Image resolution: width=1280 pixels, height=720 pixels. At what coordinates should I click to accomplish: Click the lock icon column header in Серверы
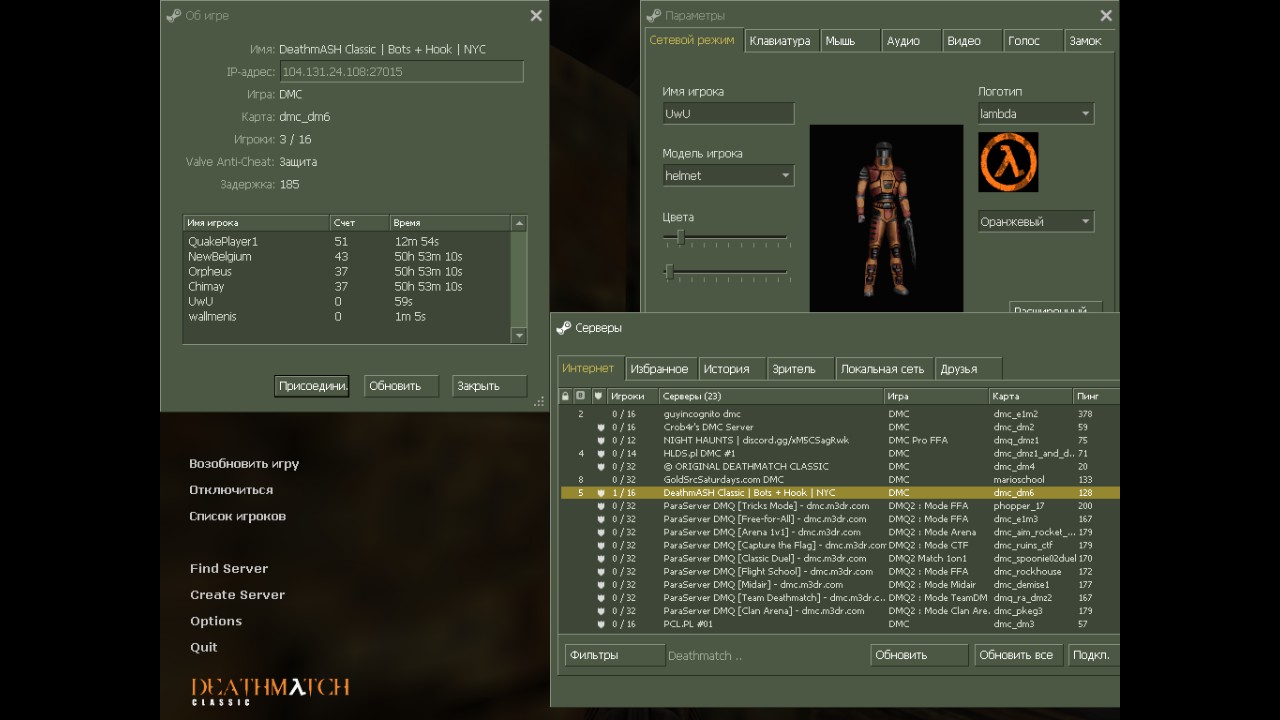click(x=565, y=396)
